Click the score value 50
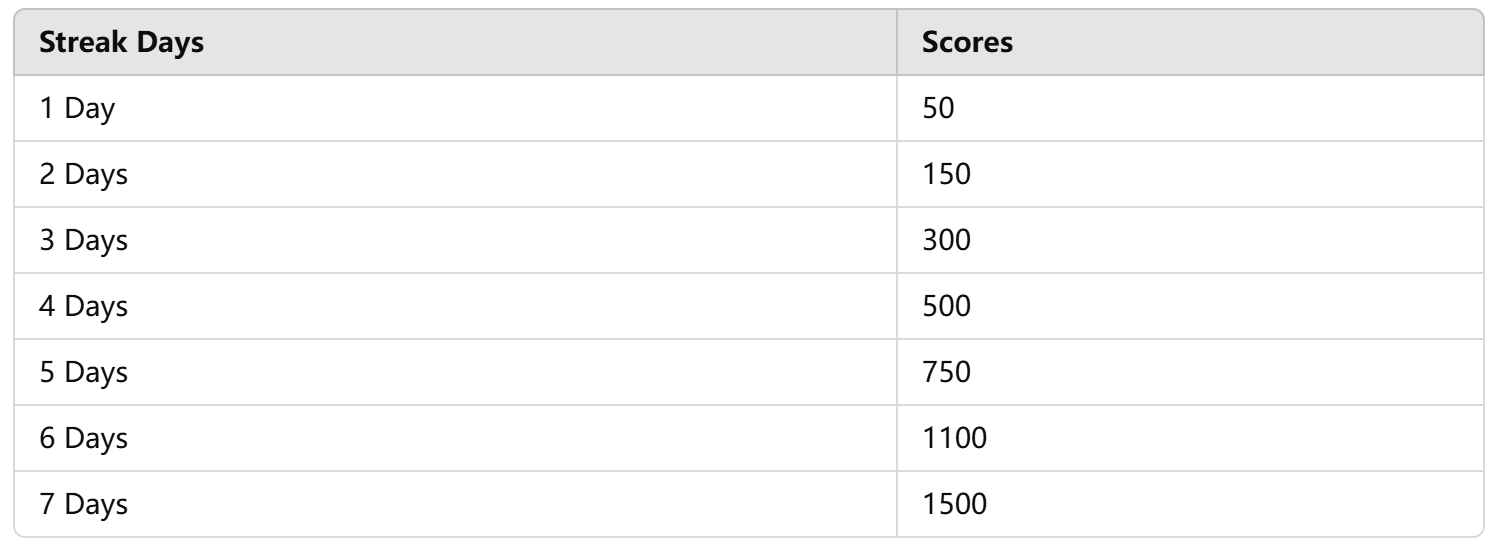 939,109
